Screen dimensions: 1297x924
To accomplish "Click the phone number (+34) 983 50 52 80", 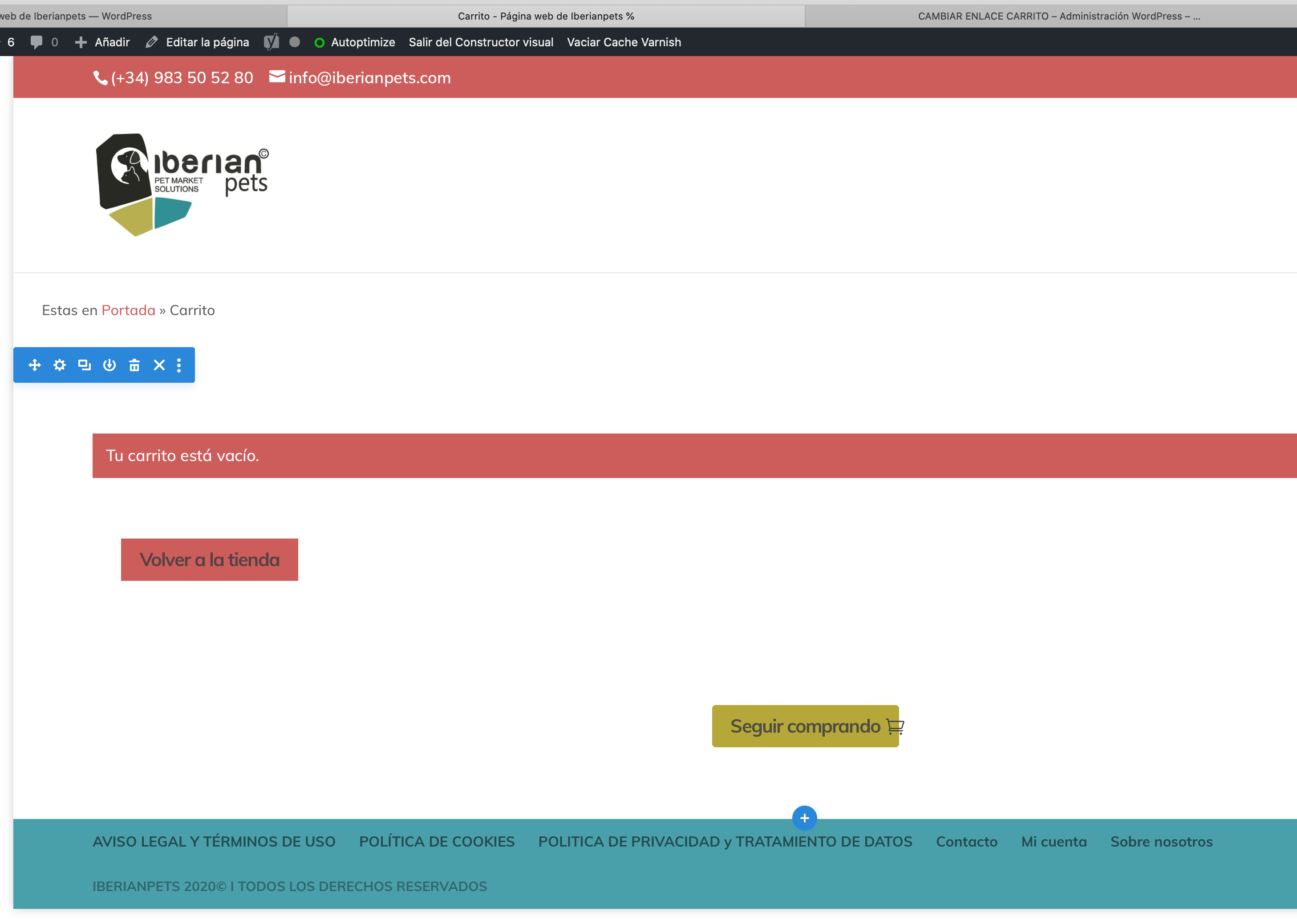I will pos(182,78).
